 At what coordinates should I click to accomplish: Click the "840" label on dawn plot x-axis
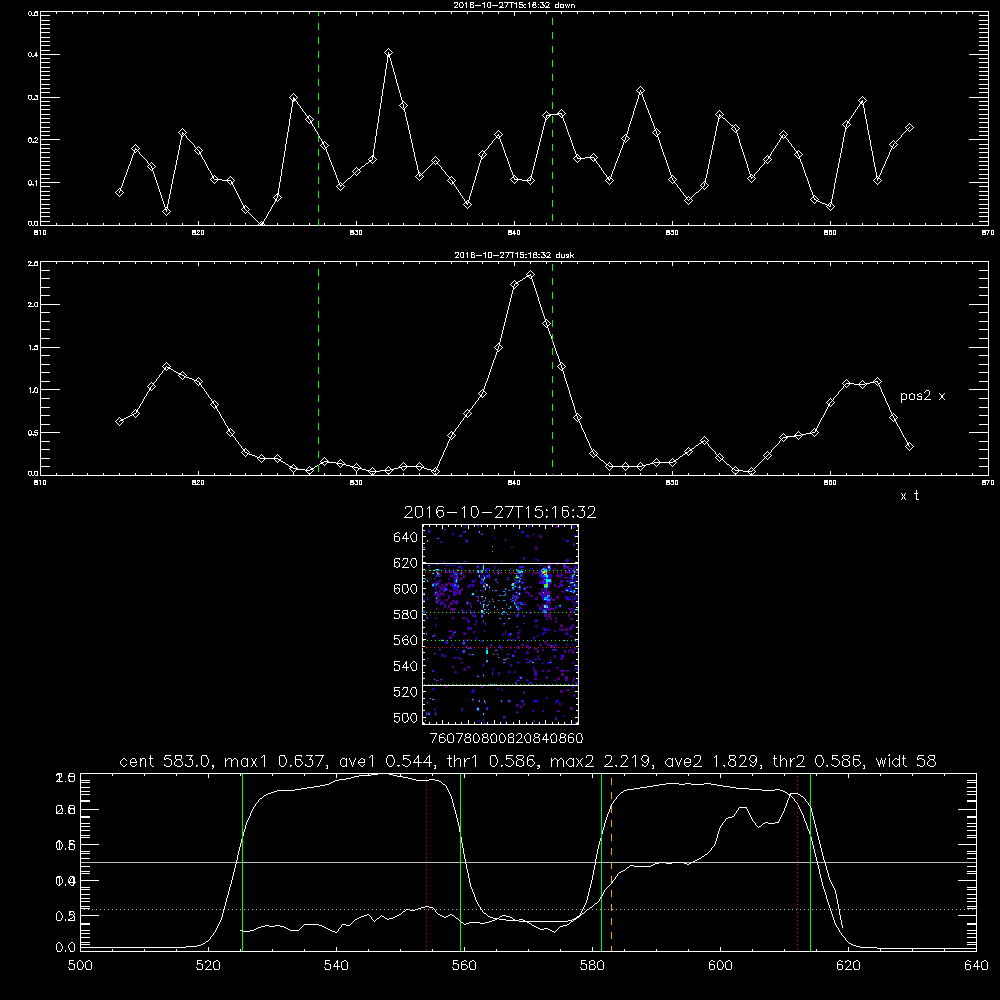click(x=514, y=233)
